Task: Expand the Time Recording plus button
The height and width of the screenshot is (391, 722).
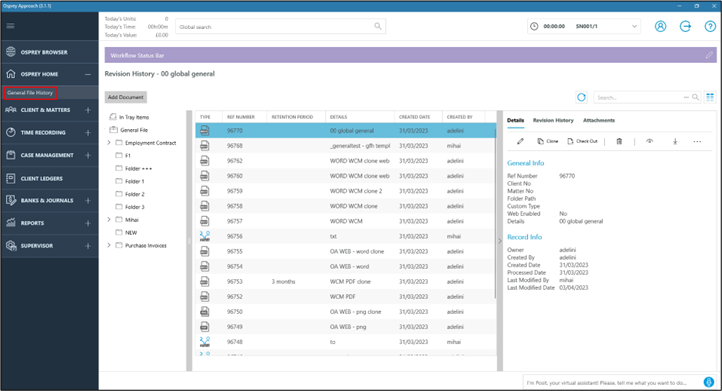Action: 88,133
